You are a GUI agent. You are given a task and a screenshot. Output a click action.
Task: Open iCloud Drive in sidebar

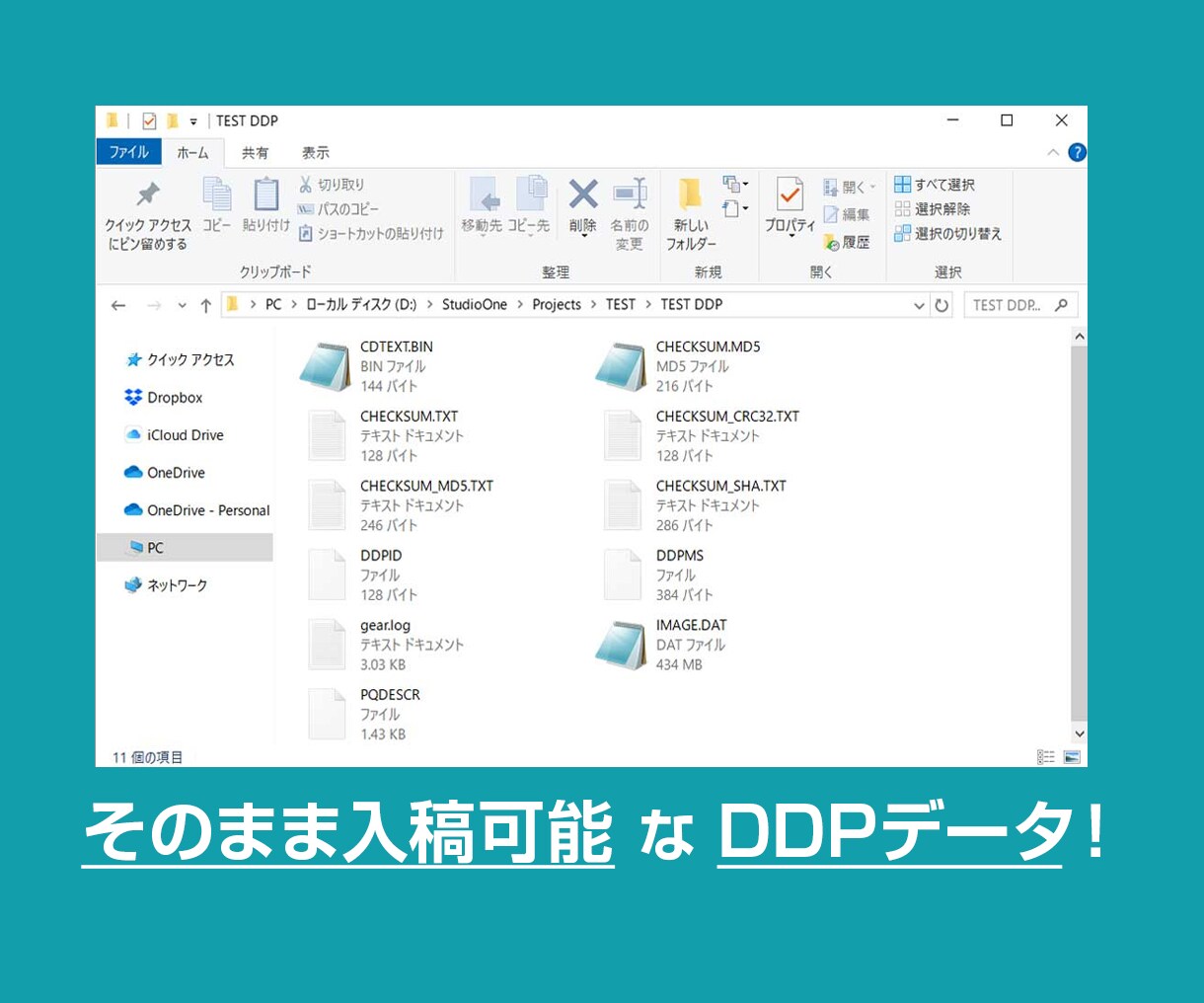[x=176, y=434]
